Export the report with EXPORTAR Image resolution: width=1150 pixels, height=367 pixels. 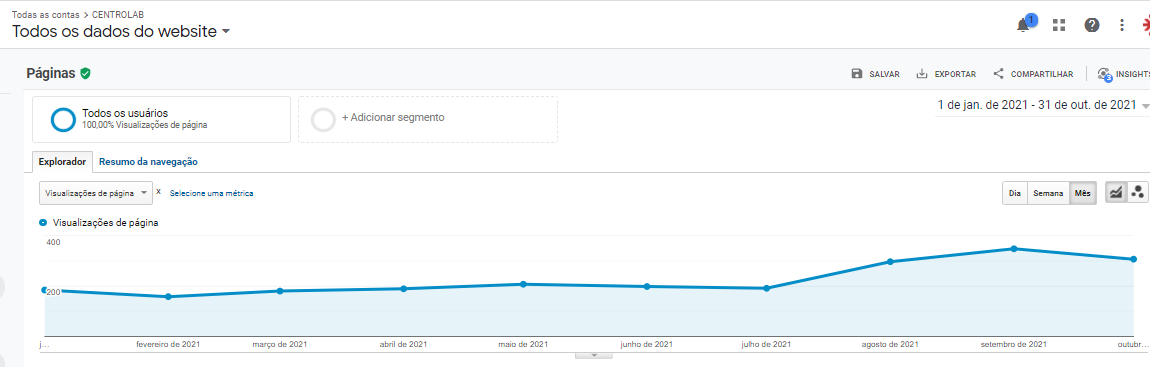(946, 74)
